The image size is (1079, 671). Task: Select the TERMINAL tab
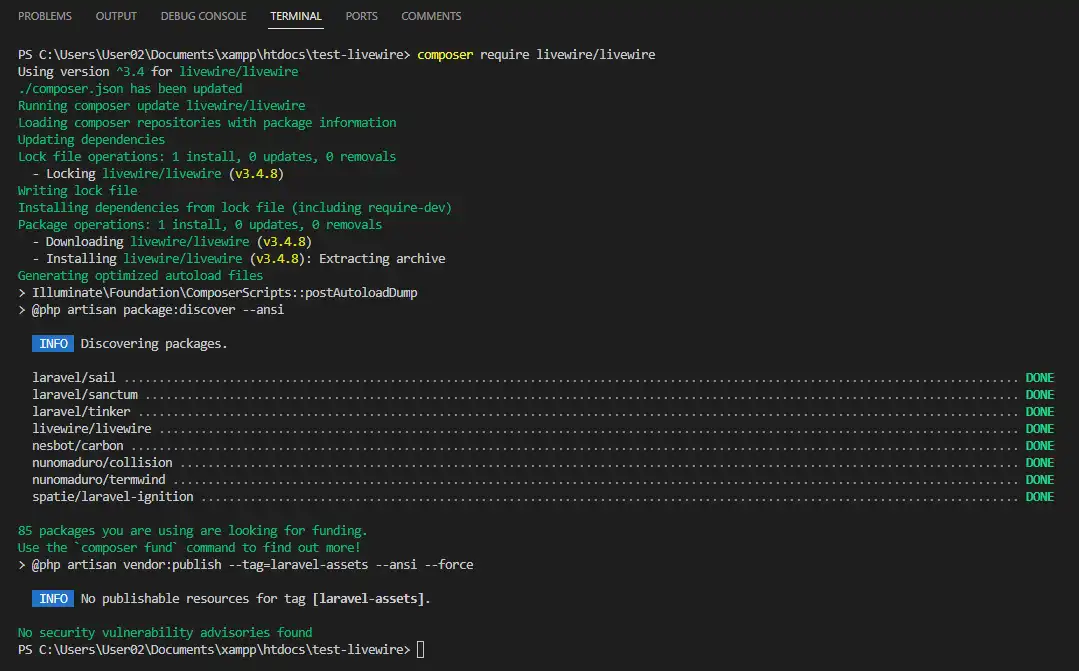[x=296, y=16]
